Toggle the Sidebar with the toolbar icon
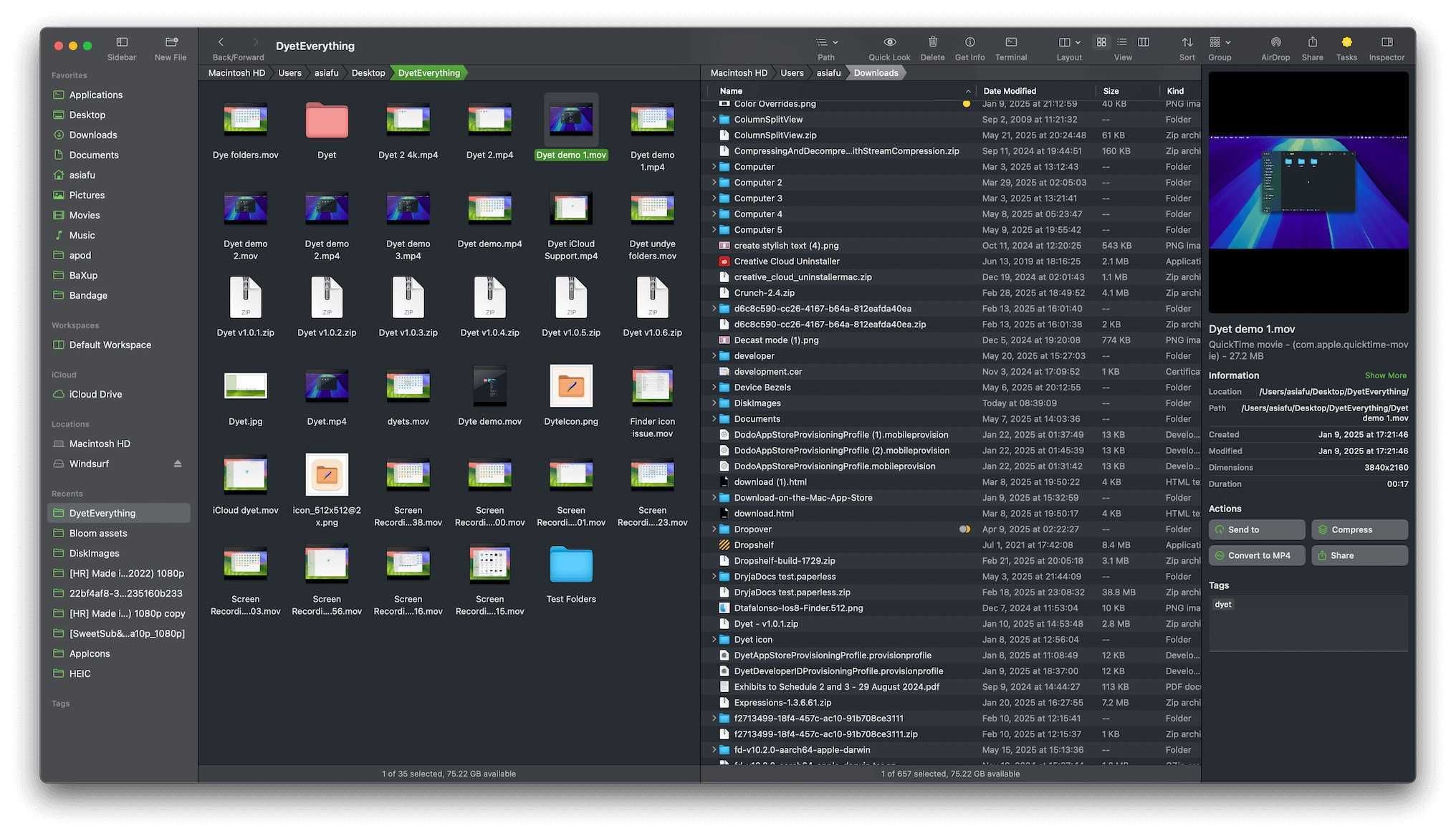The height and width of the screenshot is (836, 1456). (121, 42)
